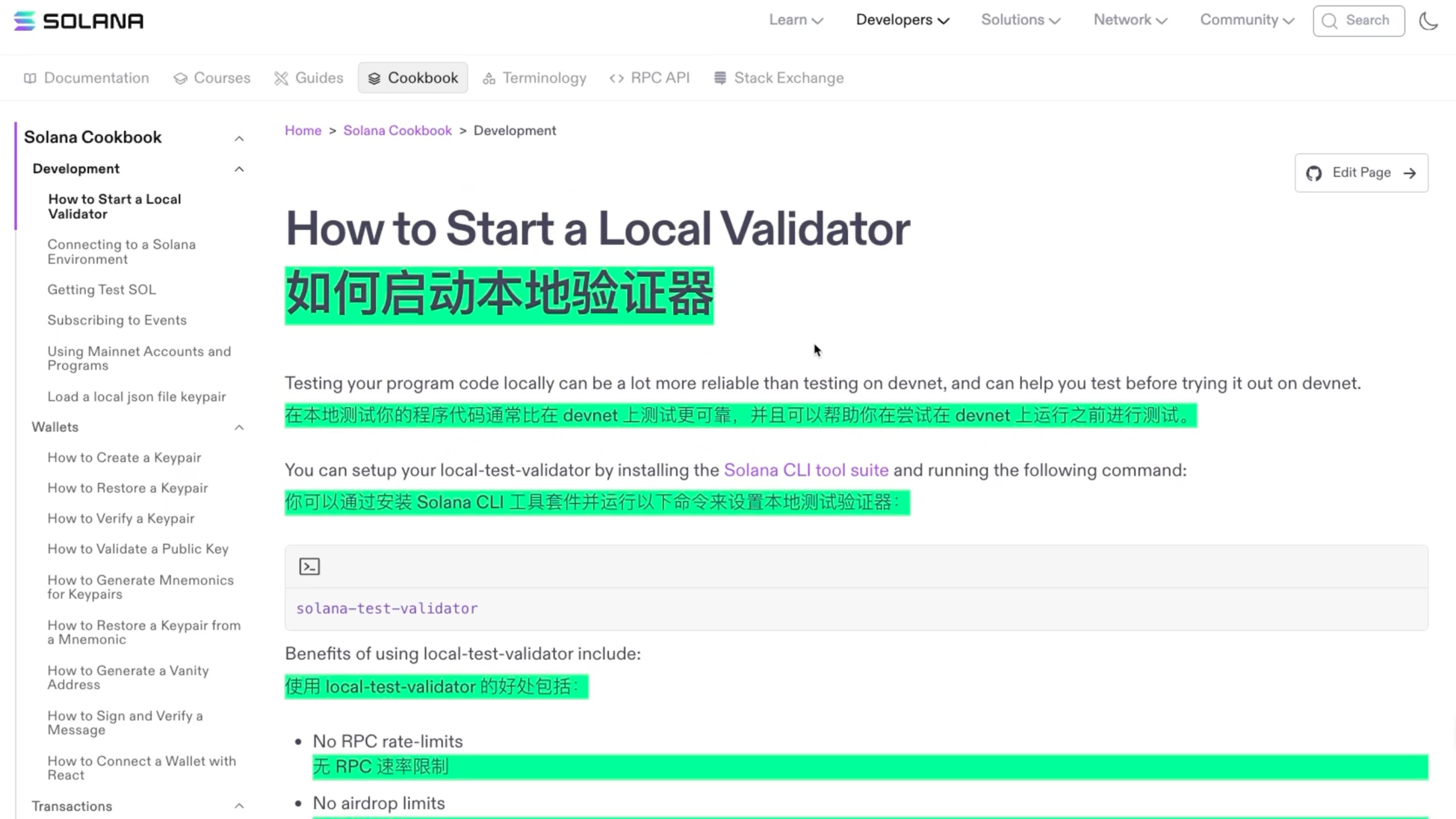Click the Search bar
This screenshot has height=819, width=1456.
pos(1358,20)
